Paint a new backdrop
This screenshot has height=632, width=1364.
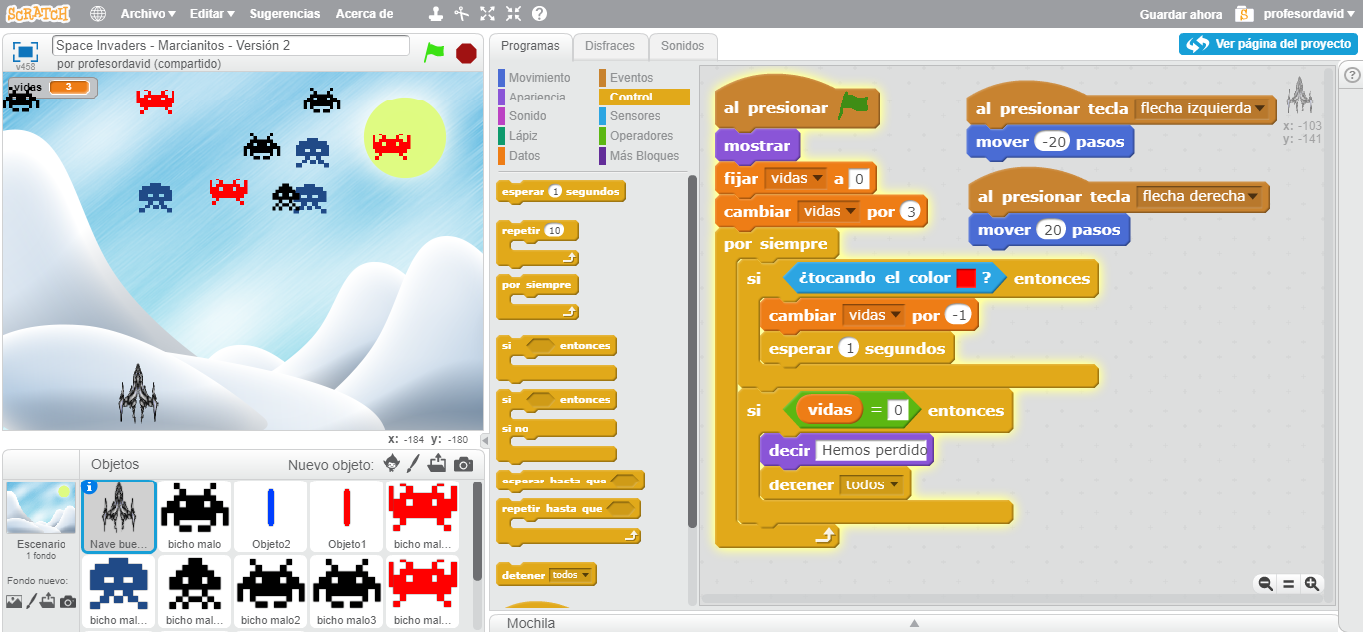31,601
